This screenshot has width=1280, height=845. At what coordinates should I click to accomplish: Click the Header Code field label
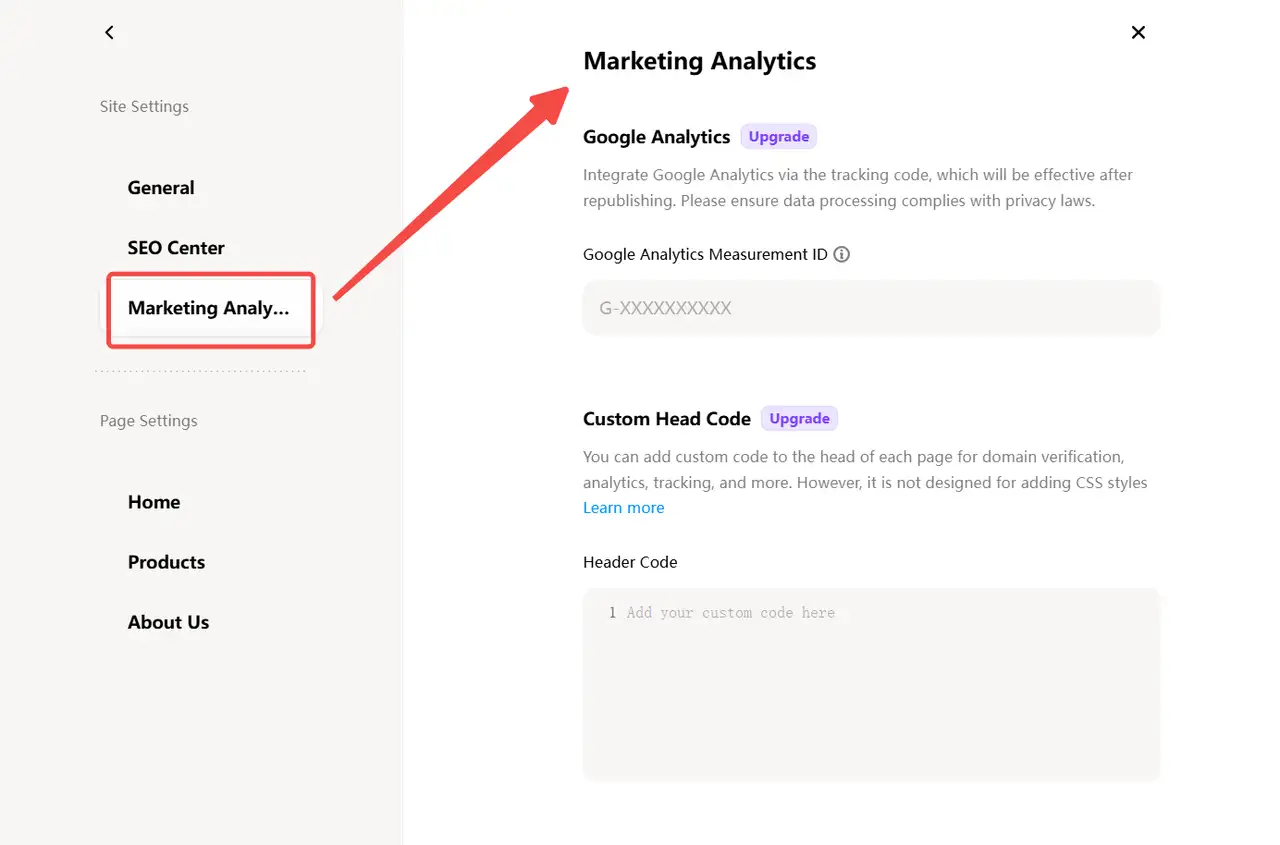[x=630, y=562]
